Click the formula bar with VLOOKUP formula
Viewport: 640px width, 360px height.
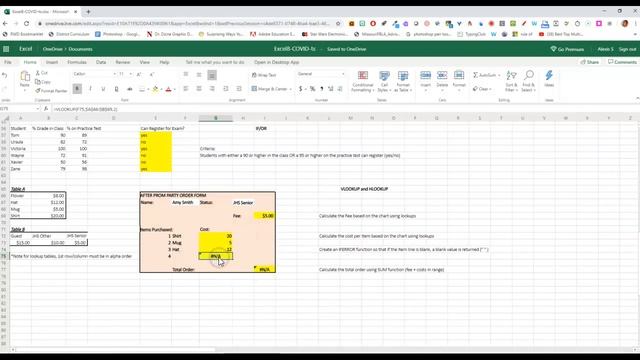click(x=343, y=109)
